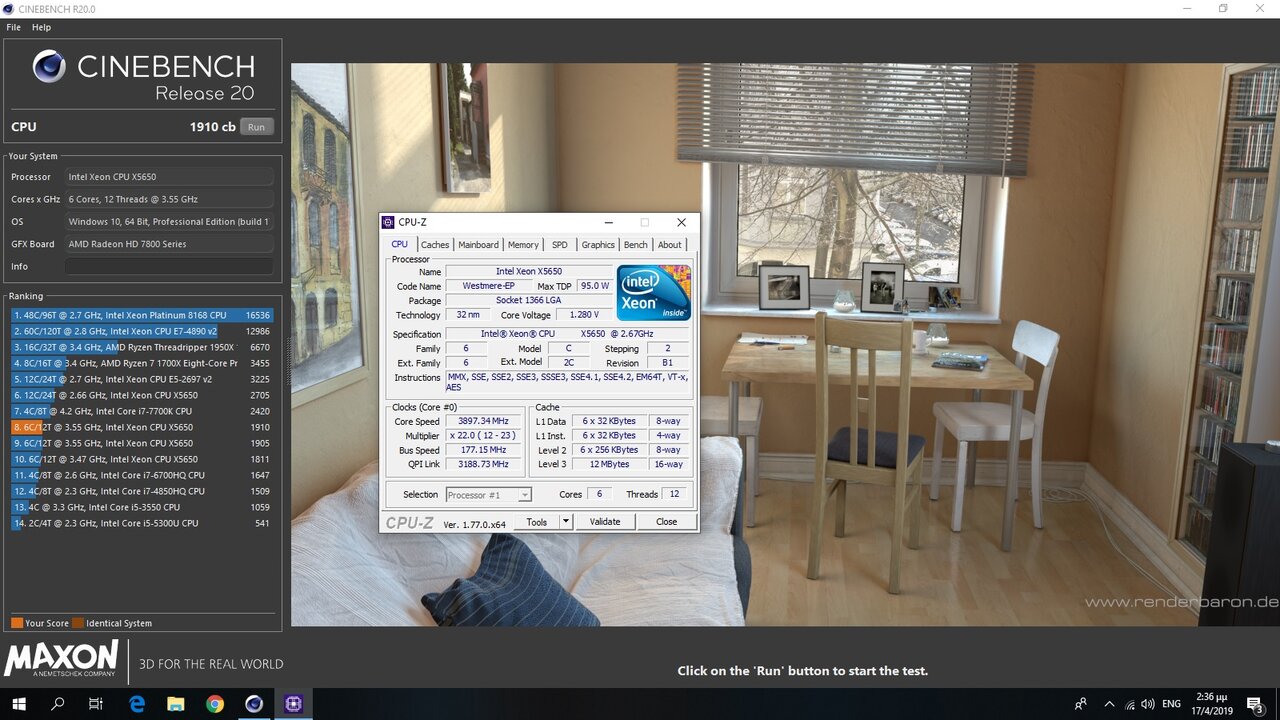Screen dimensions: 1280x720
Task: Select ranking row Xeon Platinum 8168
Action: [142, 315]
